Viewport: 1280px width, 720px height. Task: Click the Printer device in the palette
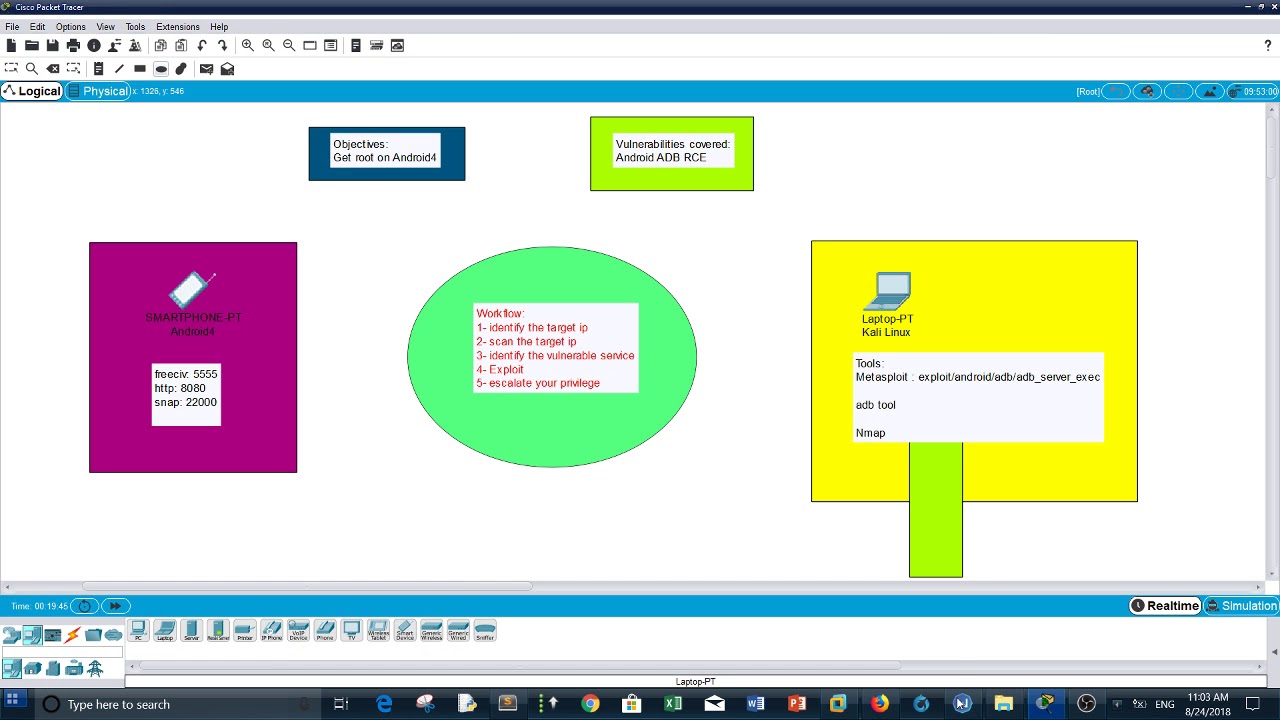[244, 630]
